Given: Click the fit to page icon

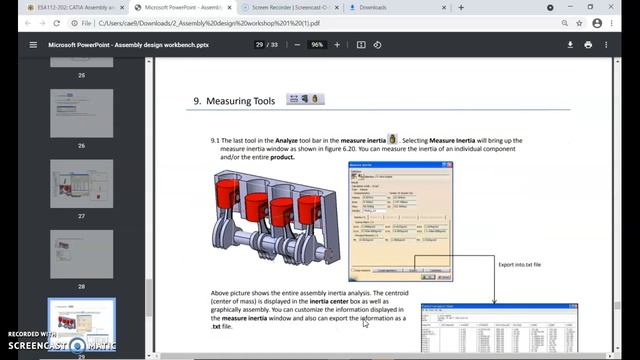Looking at the screenshot, I should pyautogui.click(x=361, y=45).
